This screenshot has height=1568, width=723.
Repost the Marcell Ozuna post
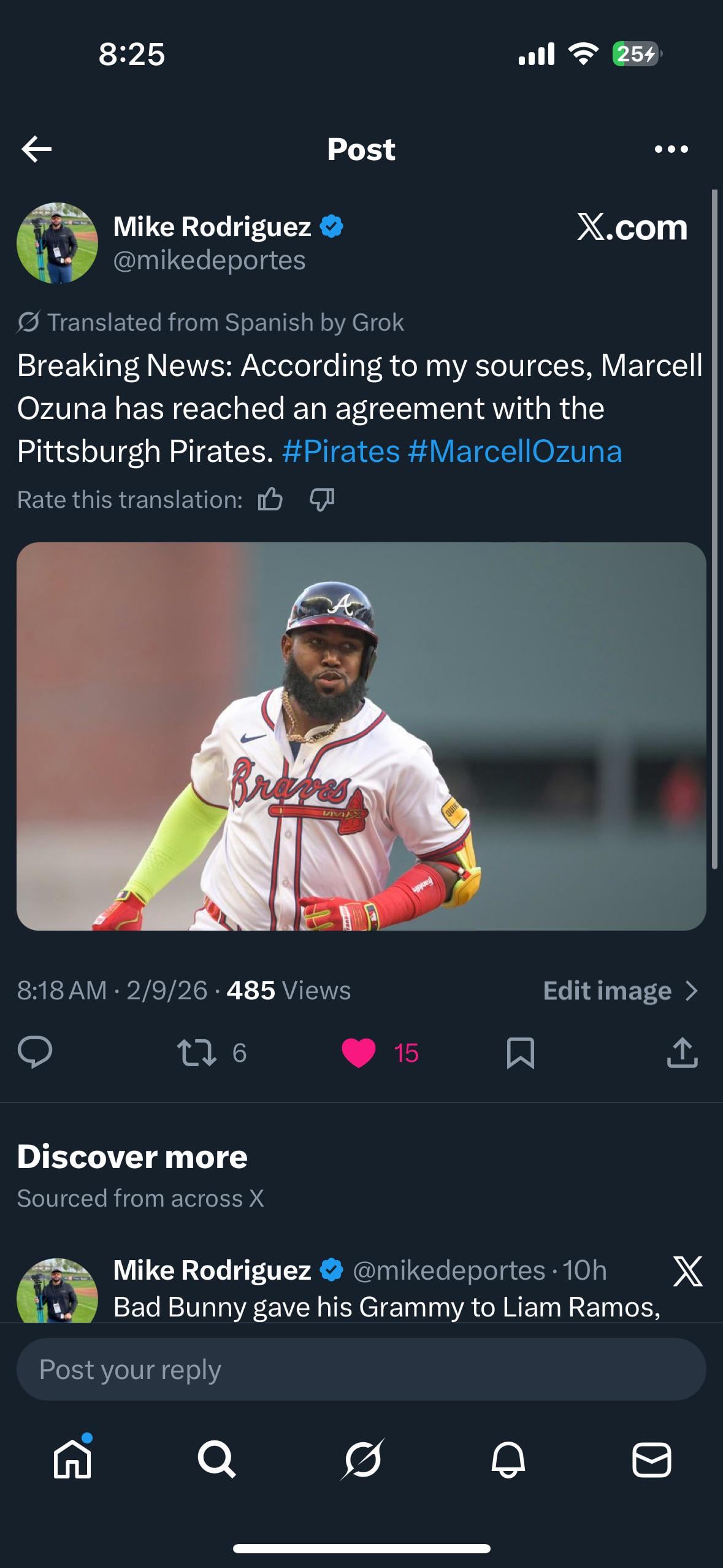[197, 1052]
